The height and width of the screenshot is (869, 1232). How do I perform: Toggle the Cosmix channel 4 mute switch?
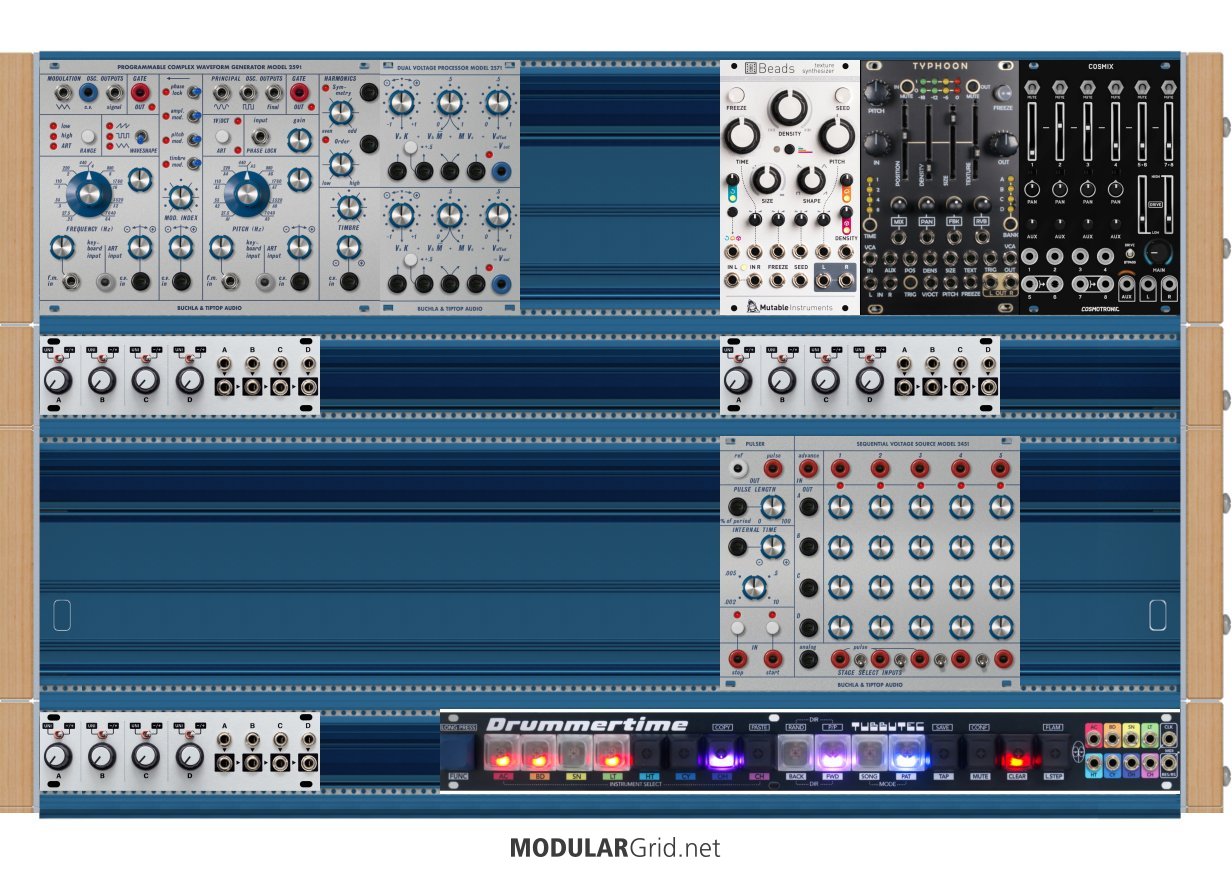1114,88
